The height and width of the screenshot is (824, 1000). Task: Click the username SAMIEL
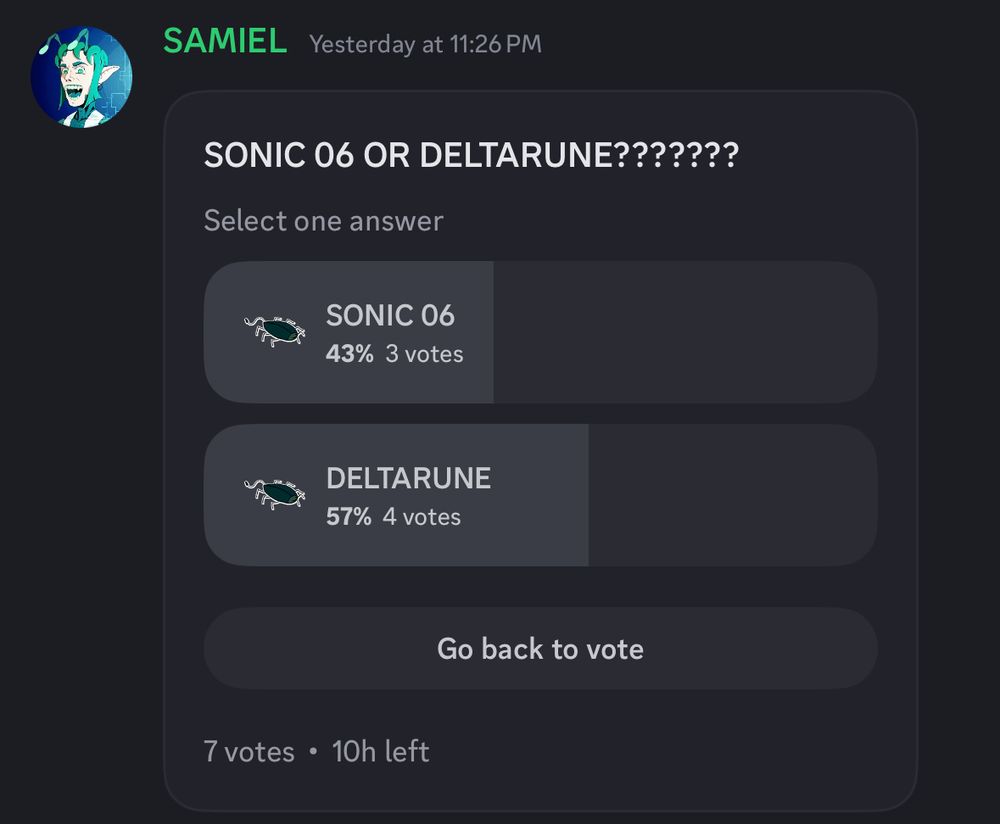222,42
